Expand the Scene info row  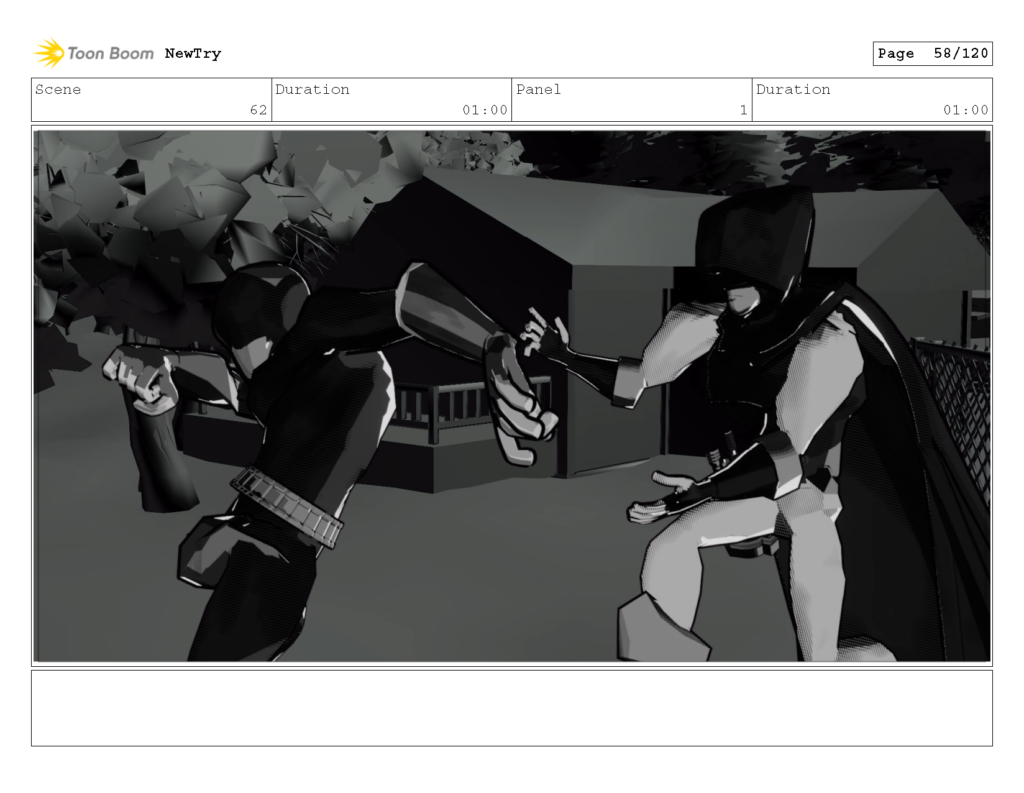pyautogui.click(x=150, y=99)
